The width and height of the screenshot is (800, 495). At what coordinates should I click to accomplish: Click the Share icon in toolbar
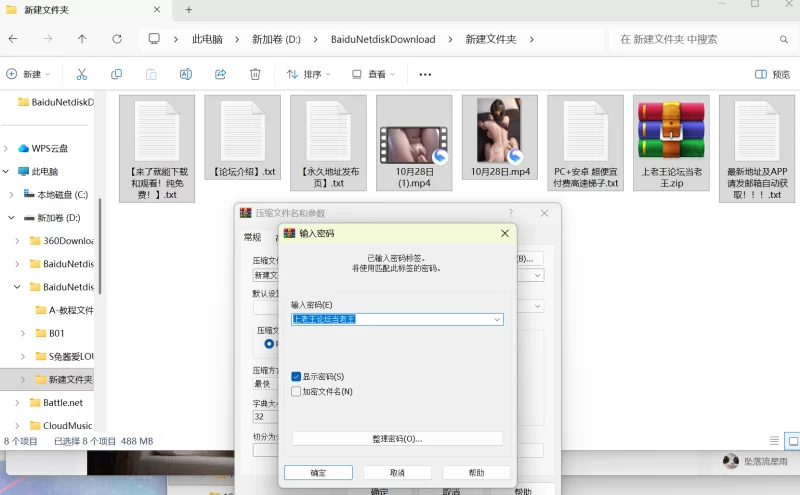(x=221, y=74)
